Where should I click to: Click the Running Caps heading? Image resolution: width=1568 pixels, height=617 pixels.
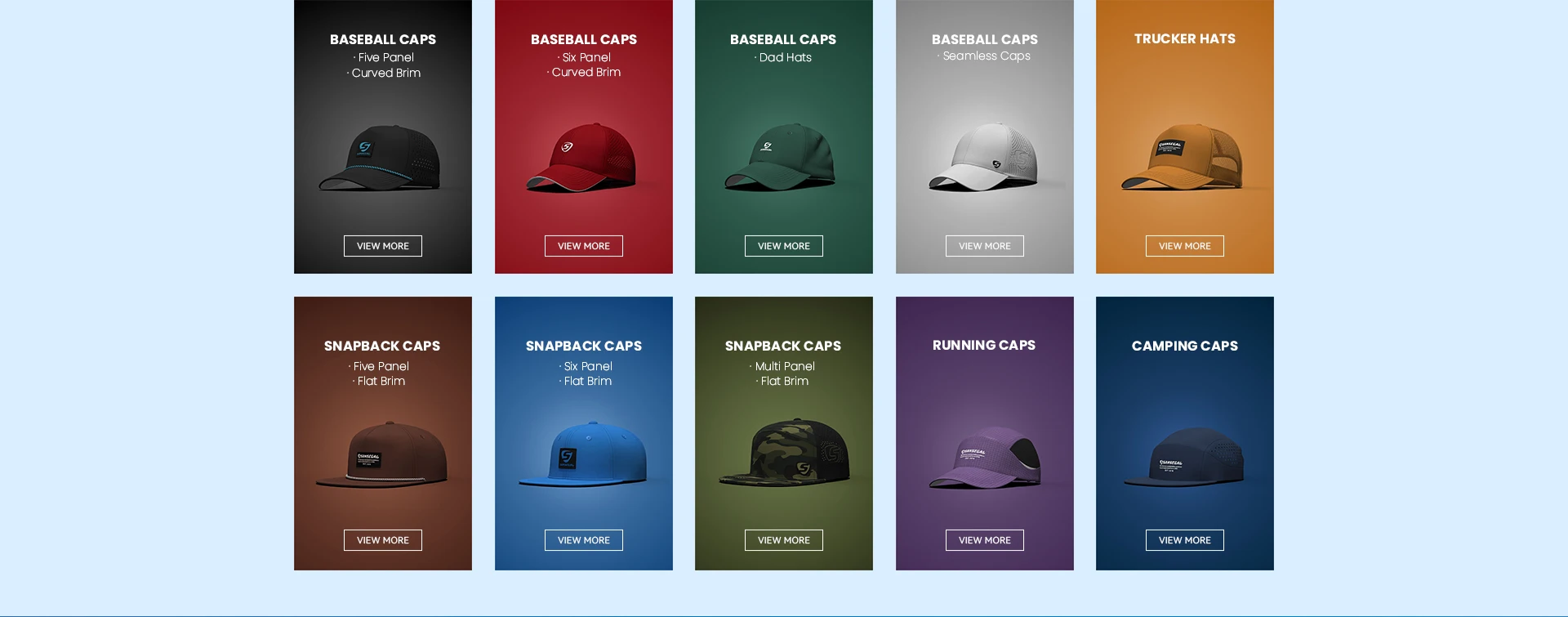click(x=984, y=345)
